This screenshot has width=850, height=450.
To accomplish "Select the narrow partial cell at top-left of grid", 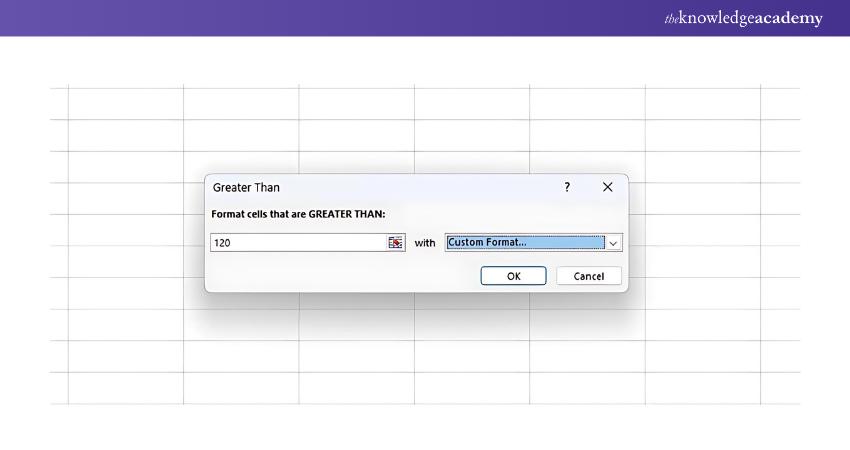I will tap(59, 103).
